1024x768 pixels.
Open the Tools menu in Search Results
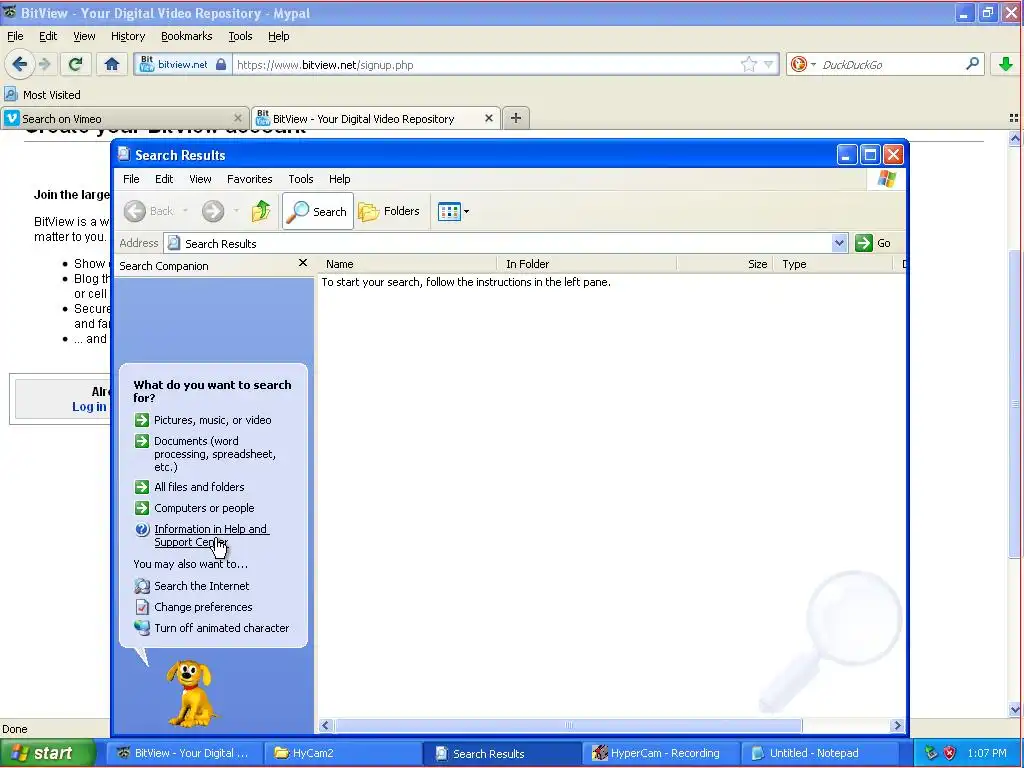(x=300, y=179)
